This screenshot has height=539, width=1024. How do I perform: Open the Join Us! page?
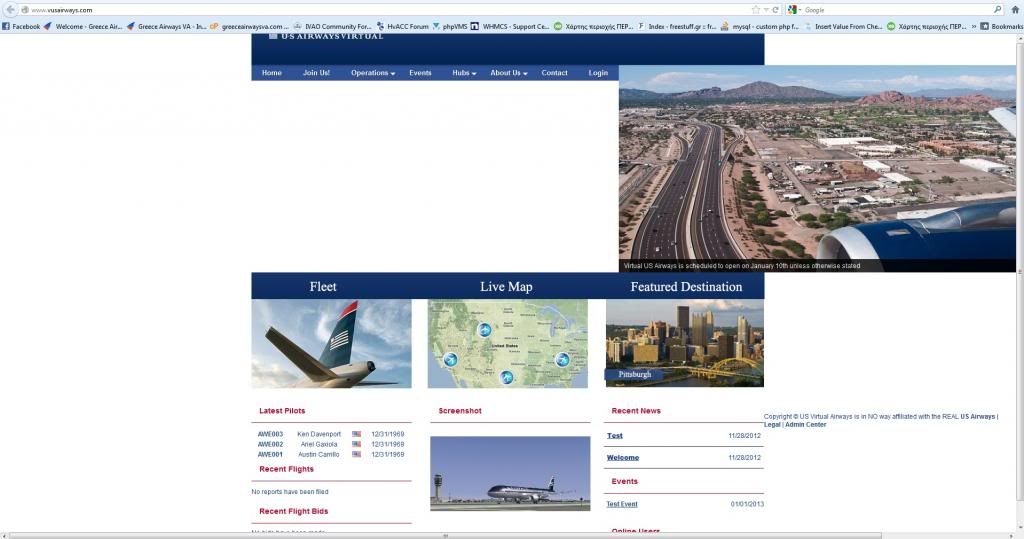[316, 73]
